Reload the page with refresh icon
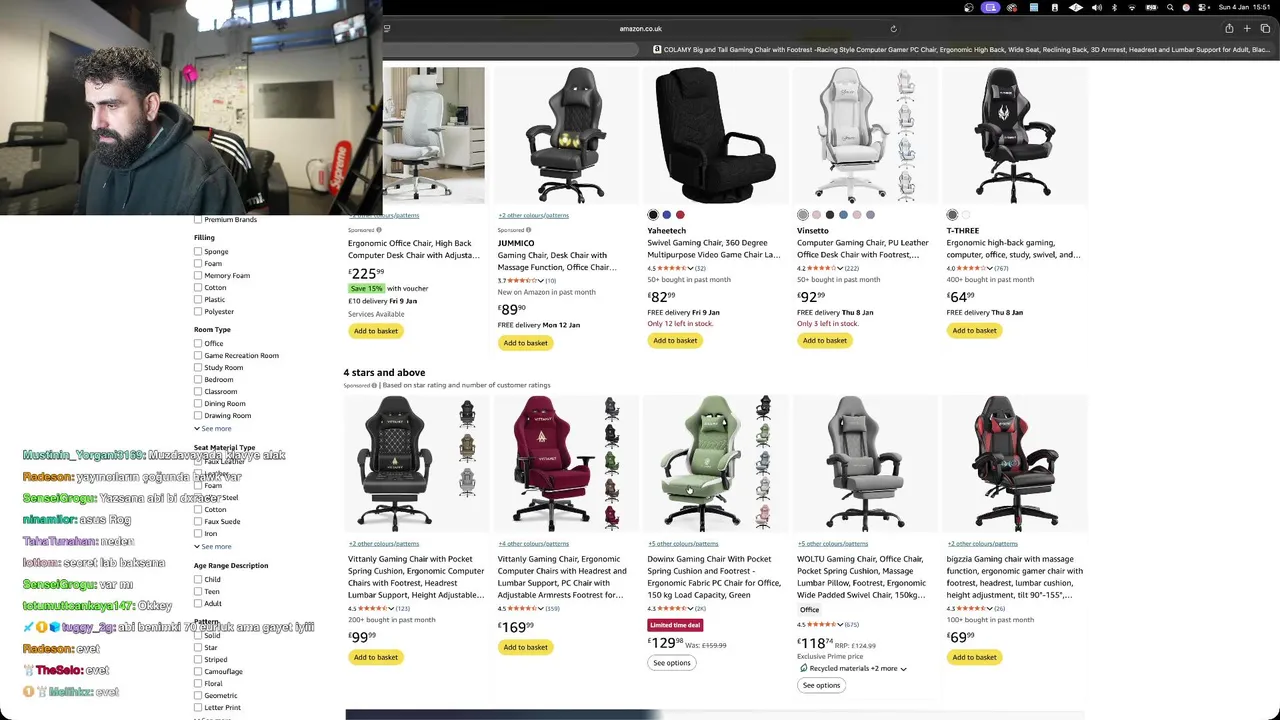This screenshot has width=1280, height=720. tap(893, 29)
